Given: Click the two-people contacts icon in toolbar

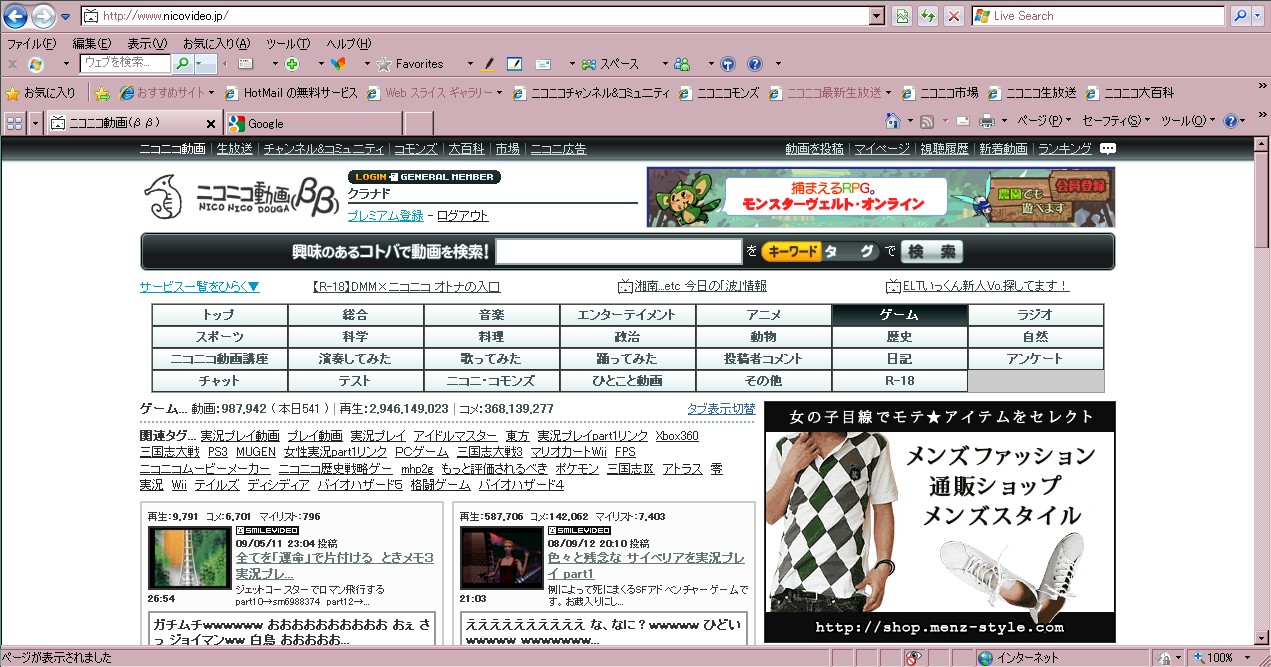Looking at the screenshot, I should click(682, 64).
